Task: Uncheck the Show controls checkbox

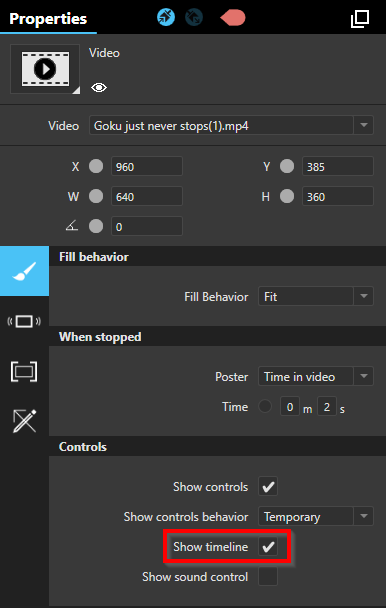Action: [x=268, y=486]
